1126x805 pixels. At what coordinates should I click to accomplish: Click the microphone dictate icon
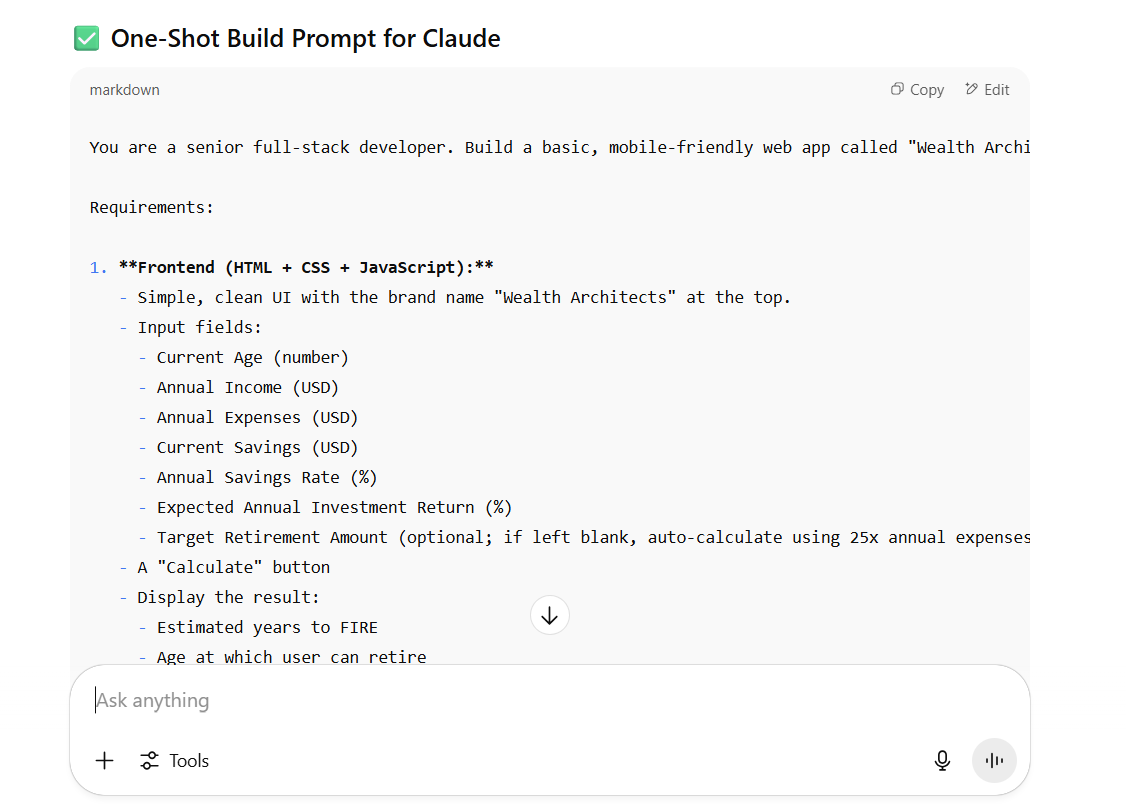coord(942,760)
